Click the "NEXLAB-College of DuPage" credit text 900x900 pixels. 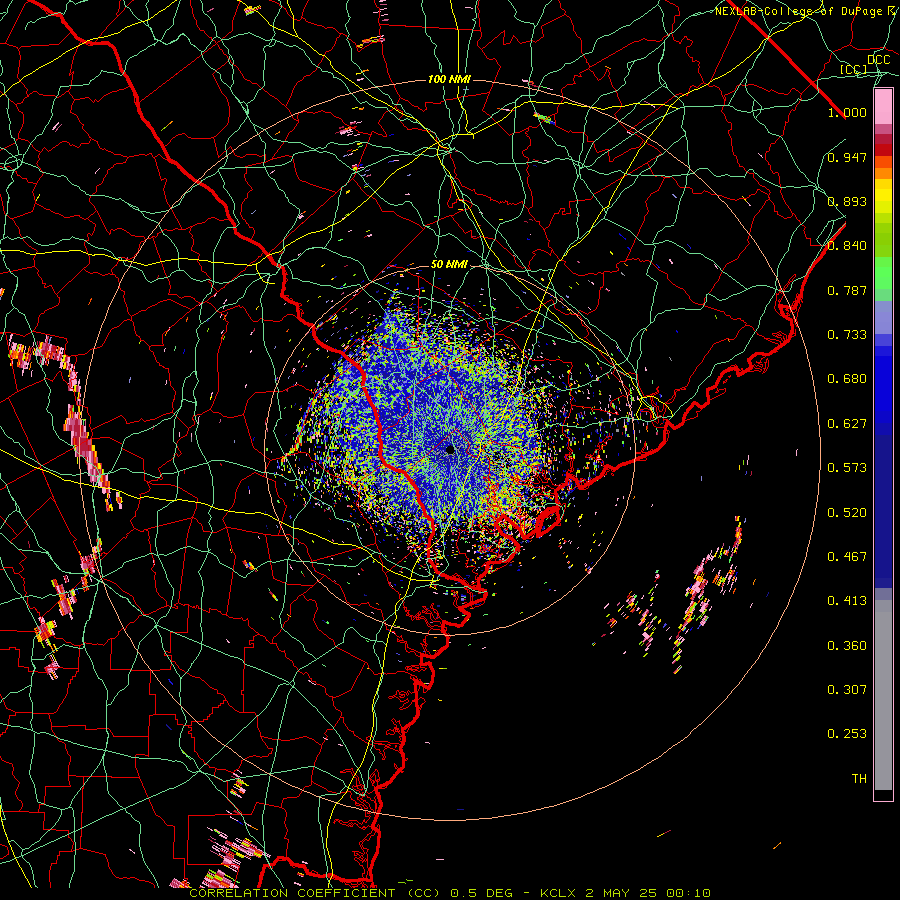coord(799,11)
